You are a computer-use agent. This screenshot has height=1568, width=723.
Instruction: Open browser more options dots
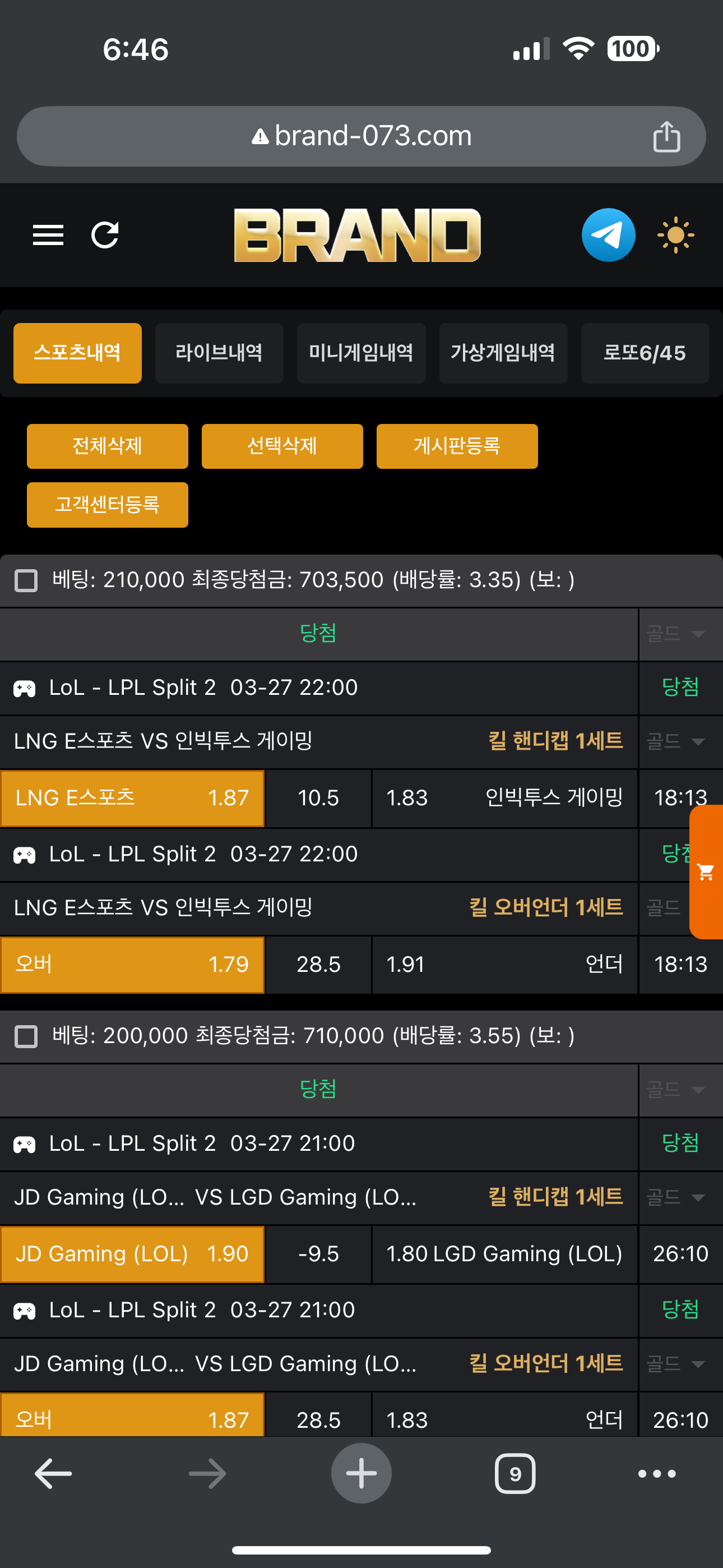pos(657,1474)
